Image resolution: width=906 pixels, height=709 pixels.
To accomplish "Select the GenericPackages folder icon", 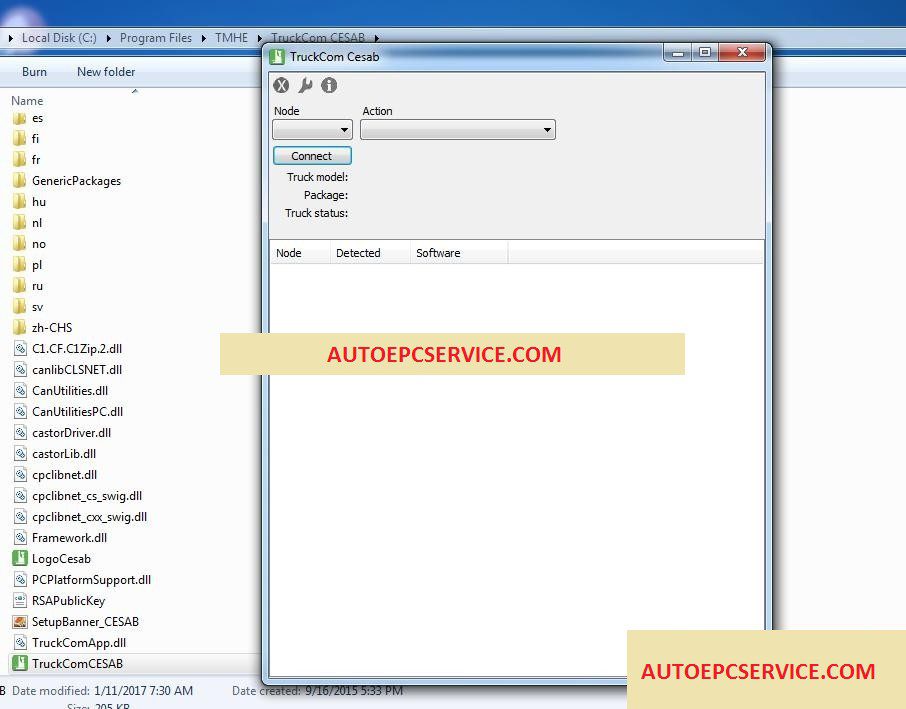I will (20, 181).
